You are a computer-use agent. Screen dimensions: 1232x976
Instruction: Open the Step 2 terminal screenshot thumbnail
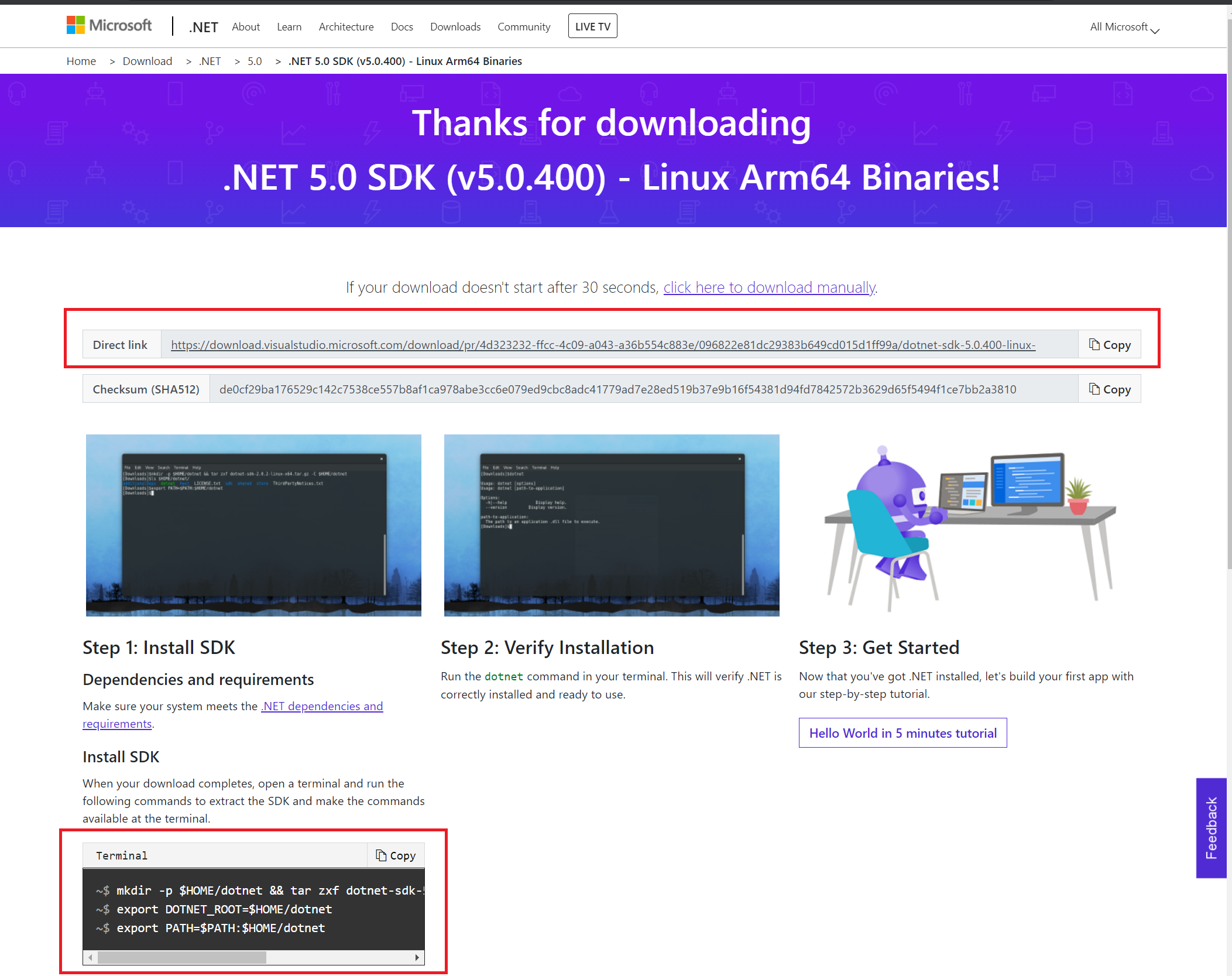(612, 525)
